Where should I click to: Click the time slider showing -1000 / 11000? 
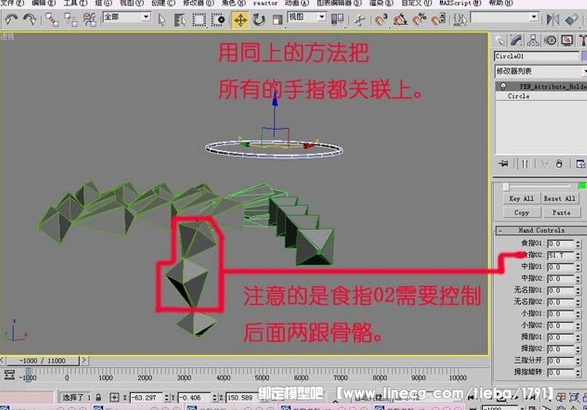pos(42,361)
